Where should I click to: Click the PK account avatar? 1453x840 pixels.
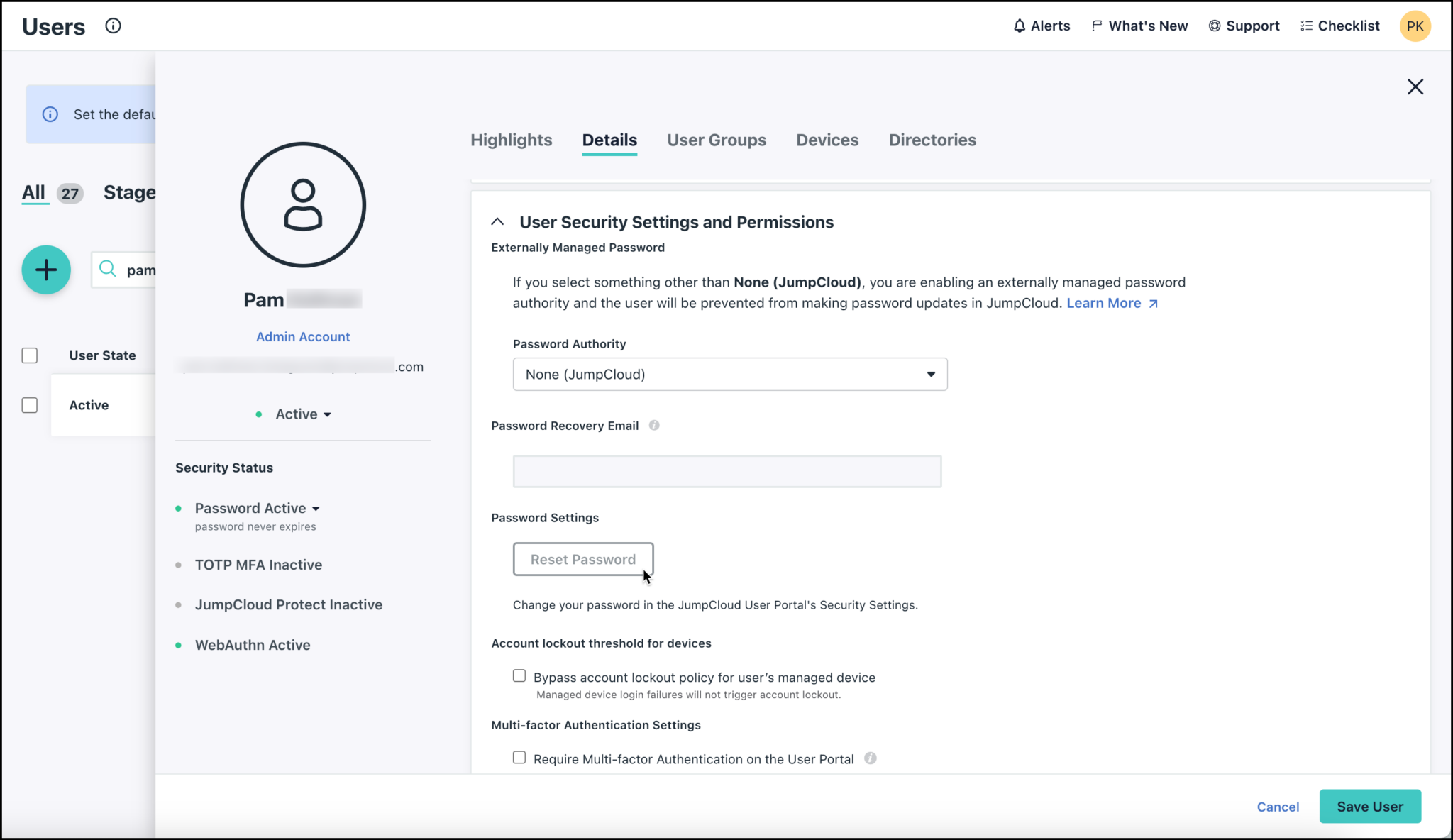coord(1415,26)
